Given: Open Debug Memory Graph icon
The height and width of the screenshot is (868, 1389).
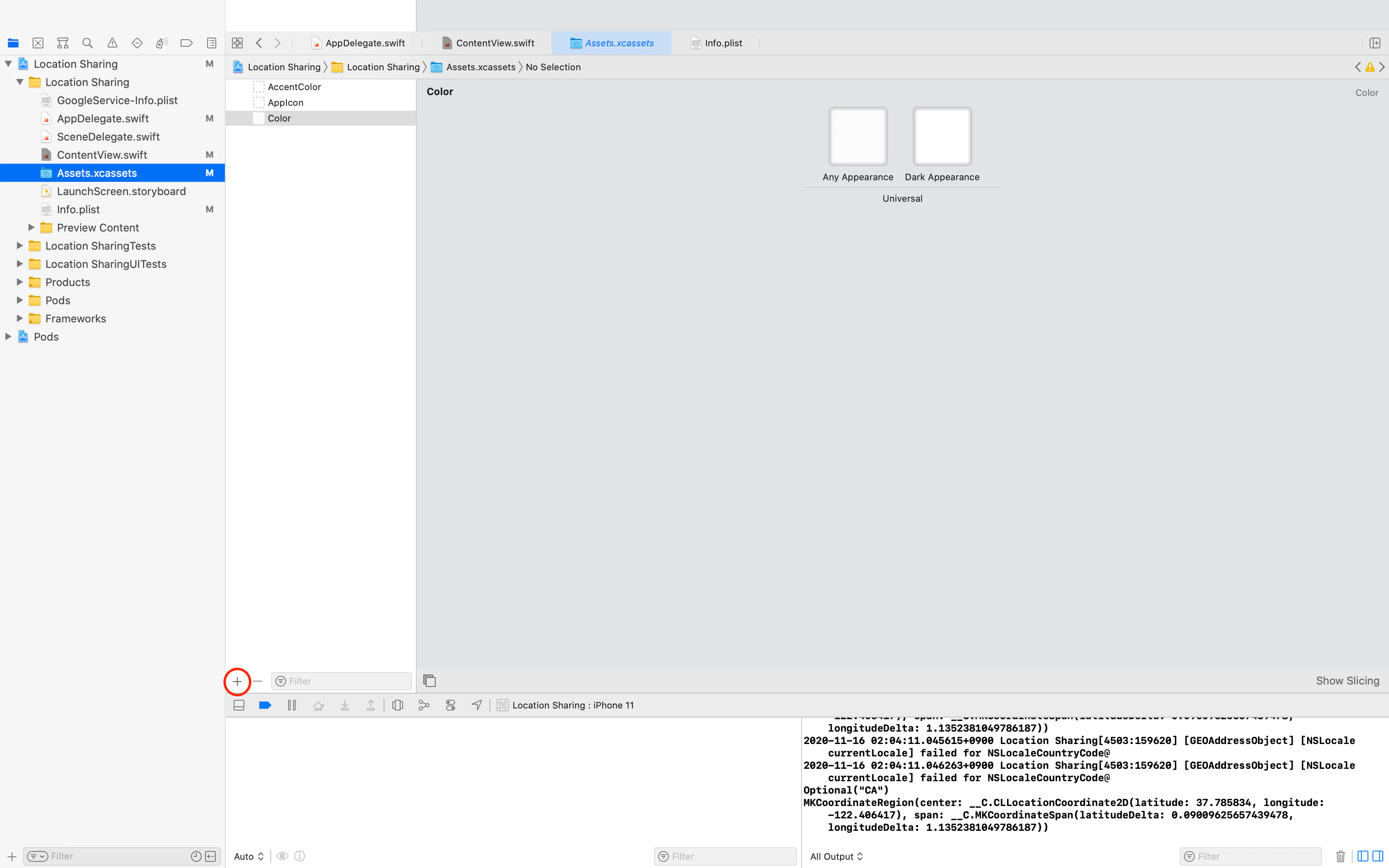Looking at the screenshot, I should [424, 705].
